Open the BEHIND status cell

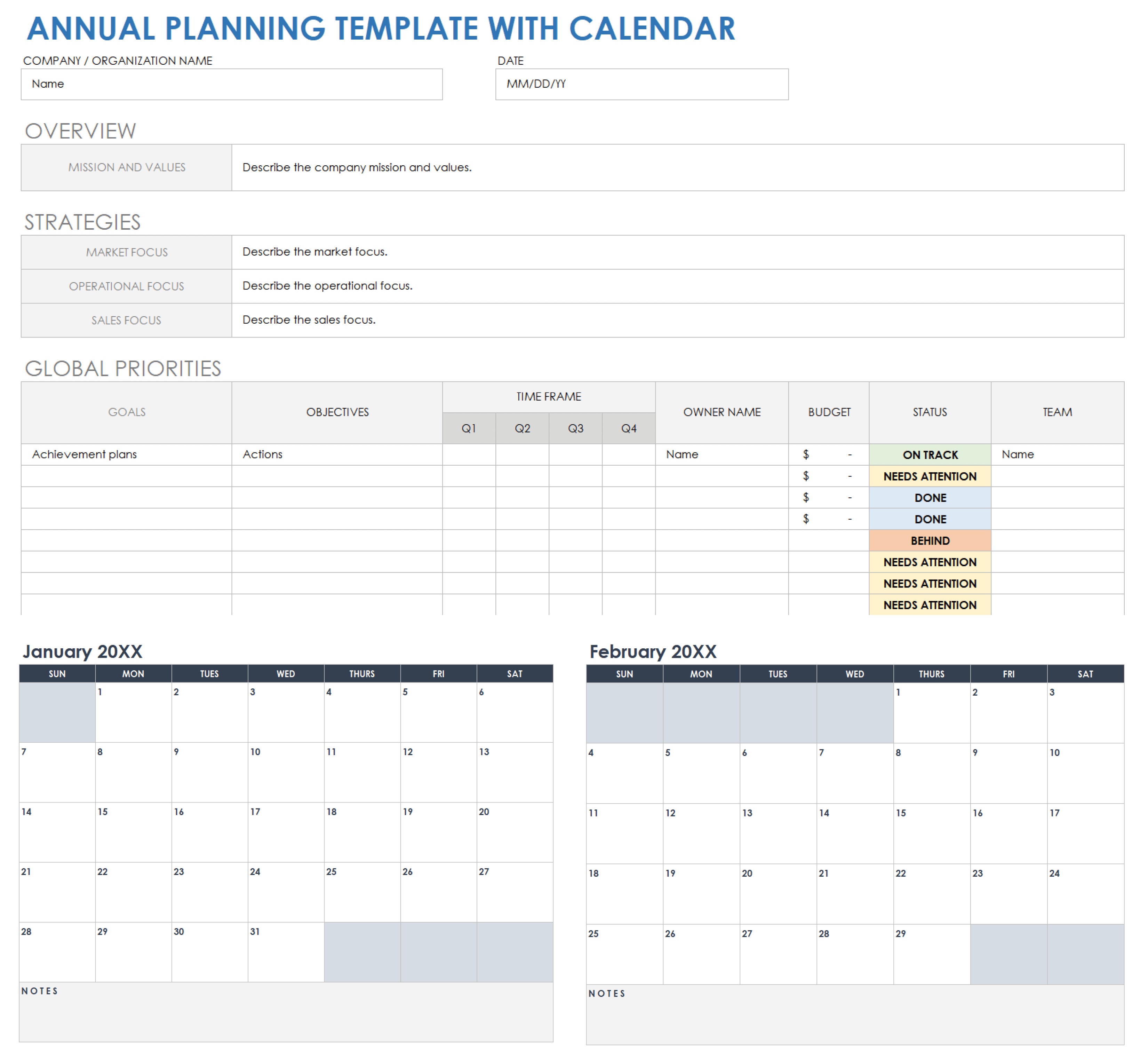tap(930, 540)
